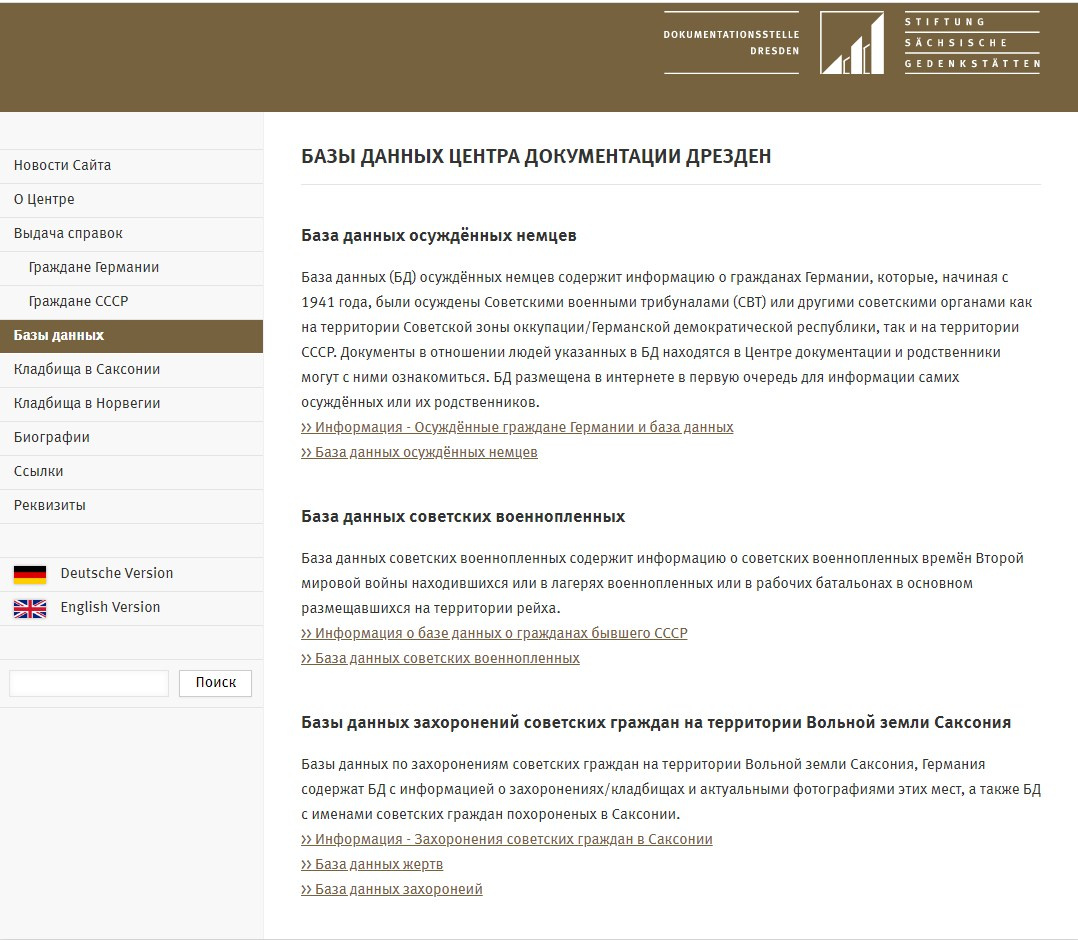Click the German flag icon
Screen dimensions: 1078x940
point(30,574)
